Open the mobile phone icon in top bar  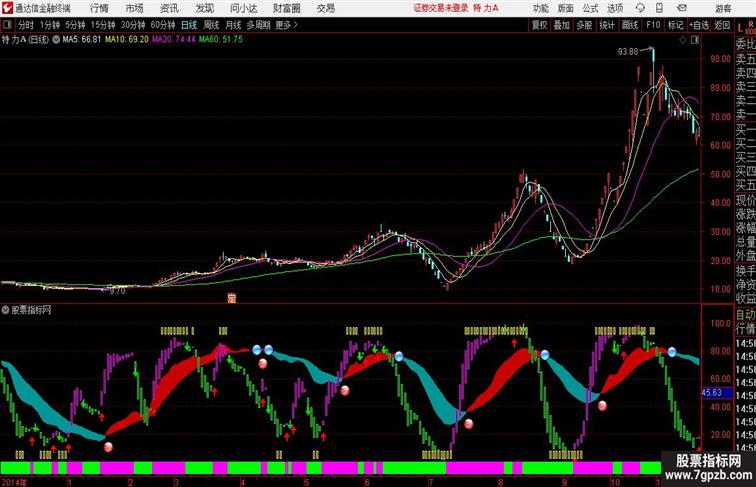659,8
